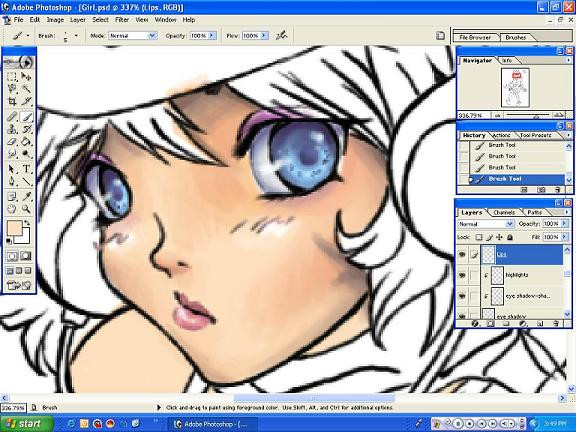Open the options bar Opacity slider arrow
The width and height of the screenshot is (576, 432).
pyautogui.click(x=212, y=36)
